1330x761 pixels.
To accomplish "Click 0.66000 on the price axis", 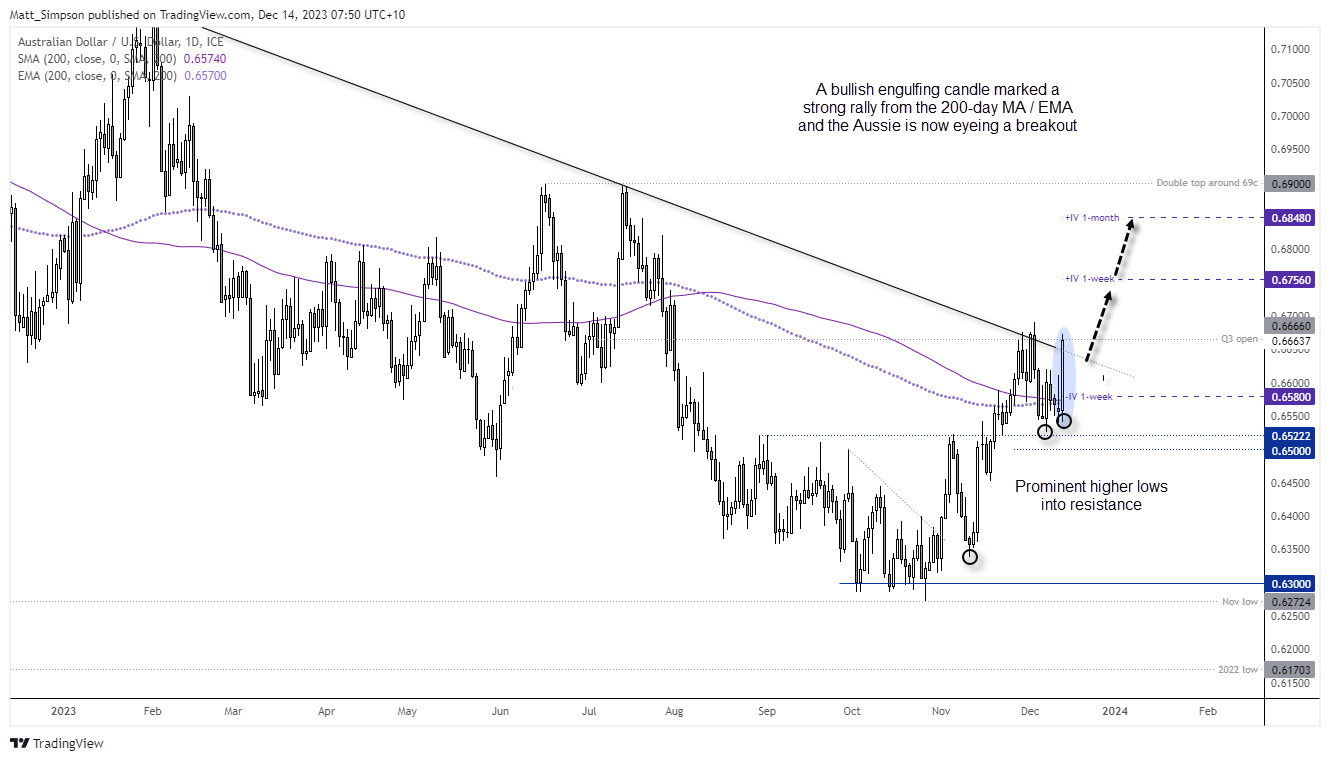I will (1288, 383).
